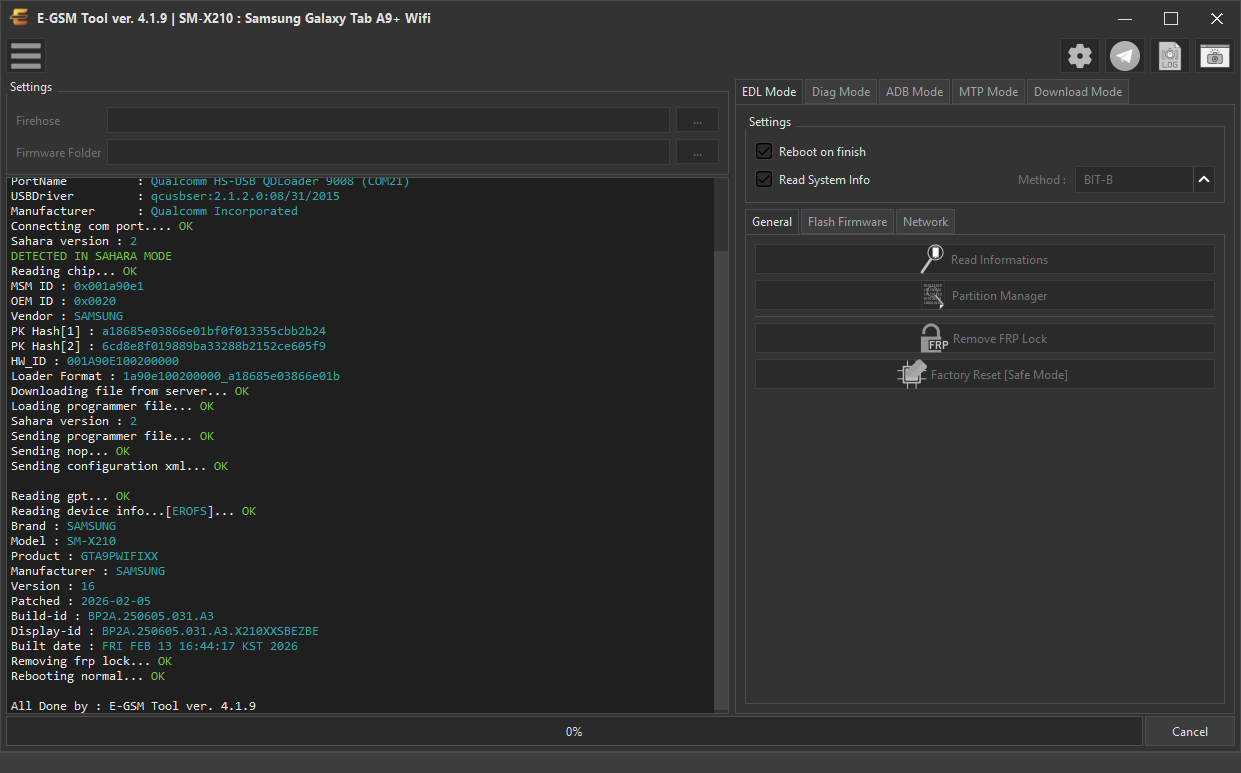Switch to the Download Mode tab
The width and height of the screenshot is (1241, 773).
coord(1078,91)
